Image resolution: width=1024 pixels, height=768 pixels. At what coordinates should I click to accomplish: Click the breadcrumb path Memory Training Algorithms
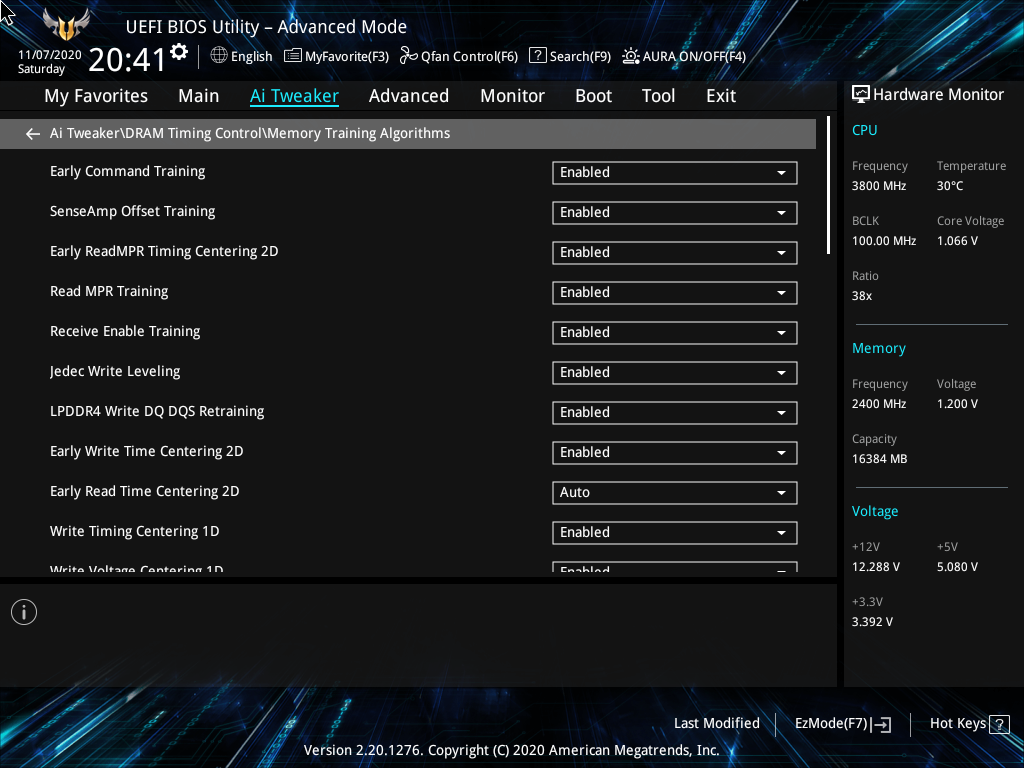pos(359,134)
